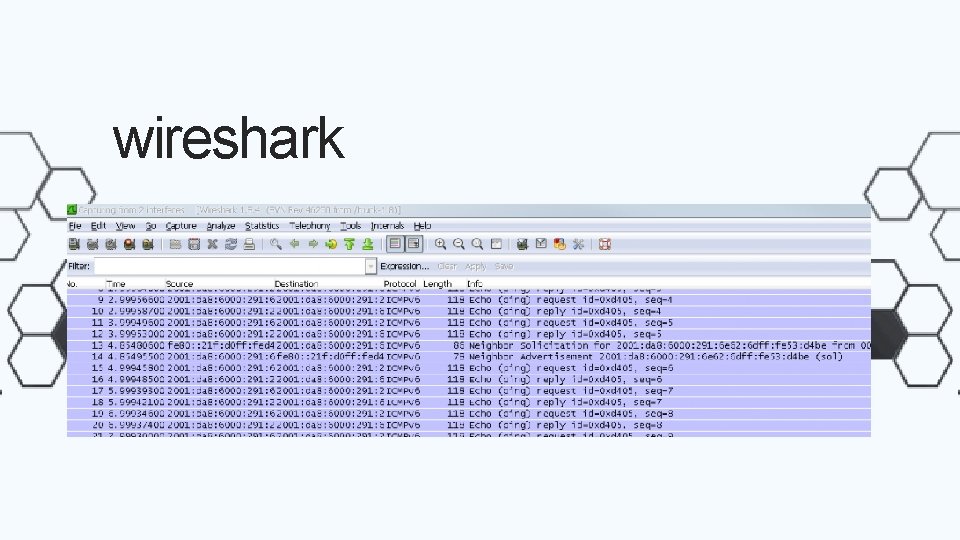
Task: Go forward in packet history arrow
Action: click(313, 244)
